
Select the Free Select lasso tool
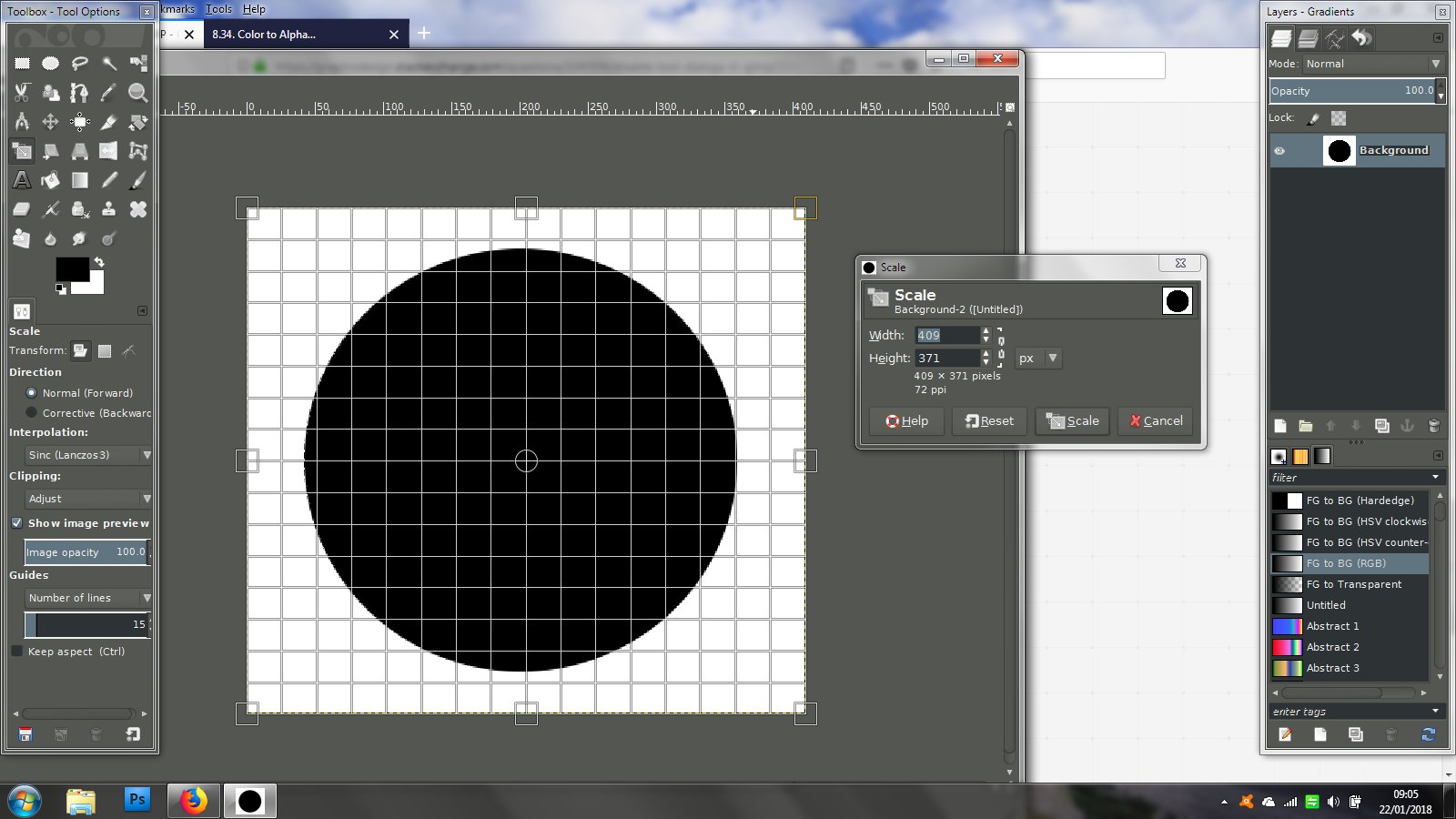click(x=80, y=64)
